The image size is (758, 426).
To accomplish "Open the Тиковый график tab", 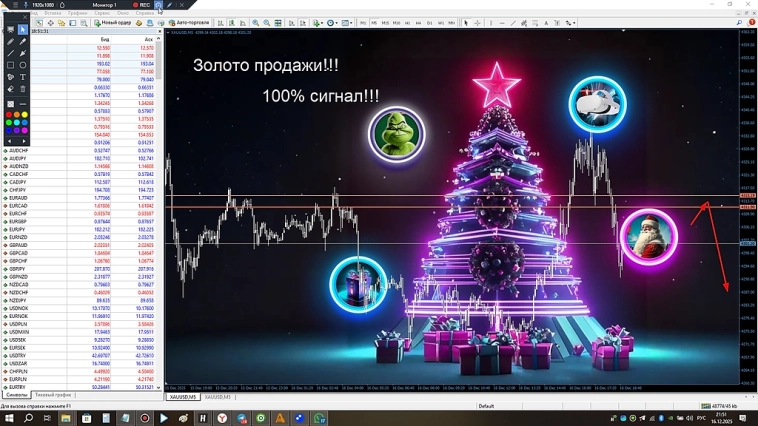I will (x=53, y=395).
